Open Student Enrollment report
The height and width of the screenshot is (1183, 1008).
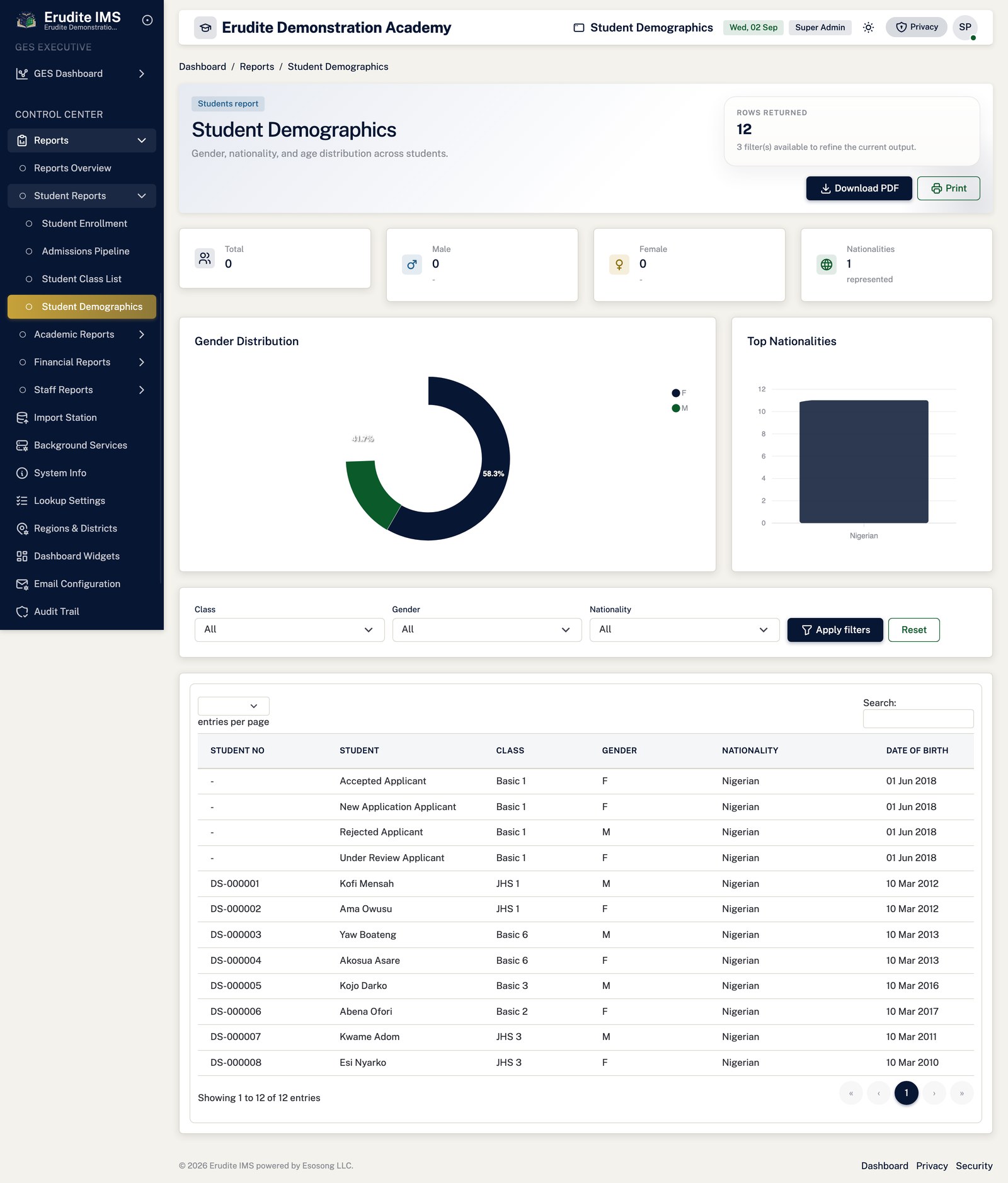(82, 224)
